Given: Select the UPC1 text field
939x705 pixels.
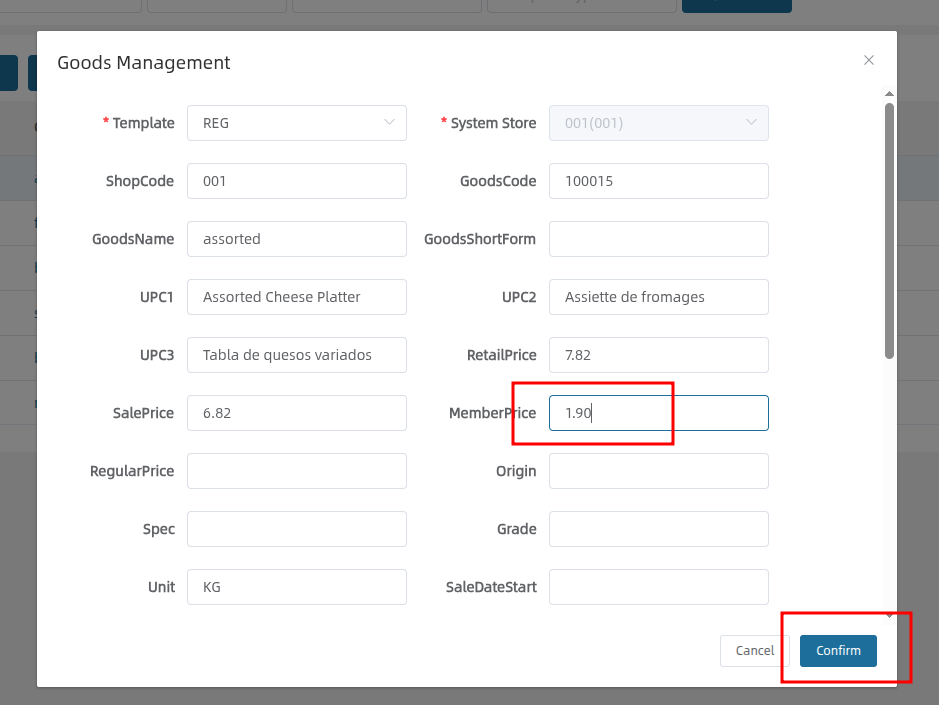Looking at the screenshot, I should click(296, 297).
